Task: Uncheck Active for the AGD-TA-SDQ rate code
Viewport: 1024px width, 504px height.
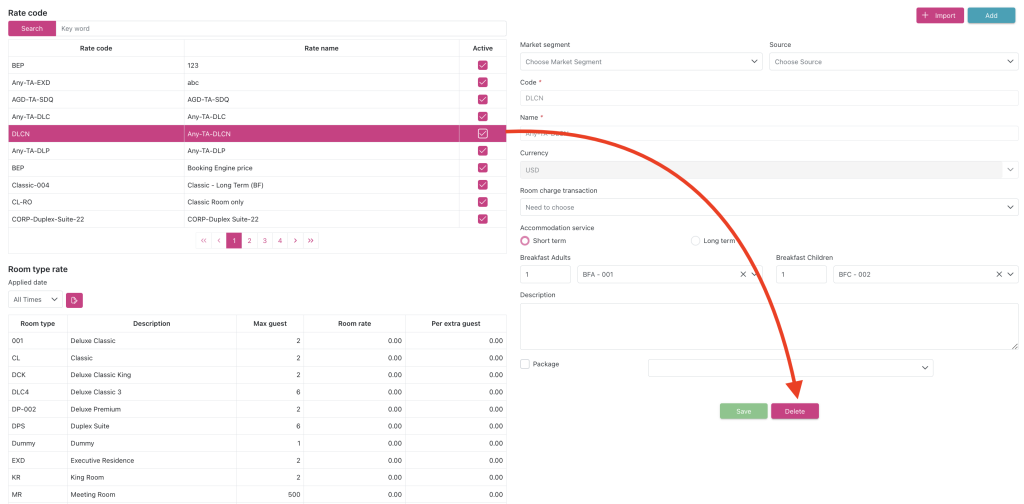Action: click(x=483, y=99)
